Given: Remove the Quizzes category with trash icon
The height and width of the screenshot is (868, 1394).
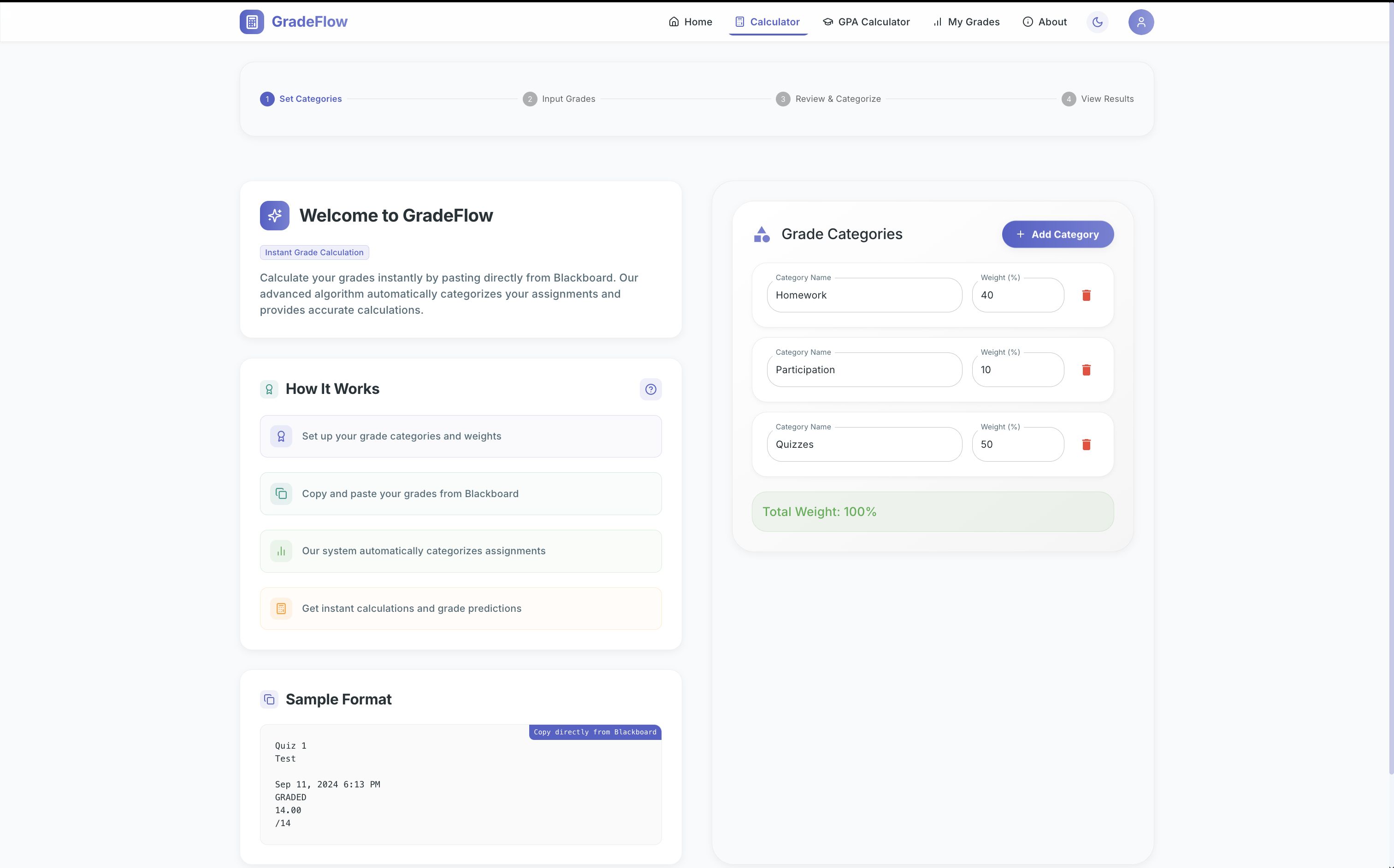Looking at the screenshot, I should pyautogui.click(x=1086, y=444).
